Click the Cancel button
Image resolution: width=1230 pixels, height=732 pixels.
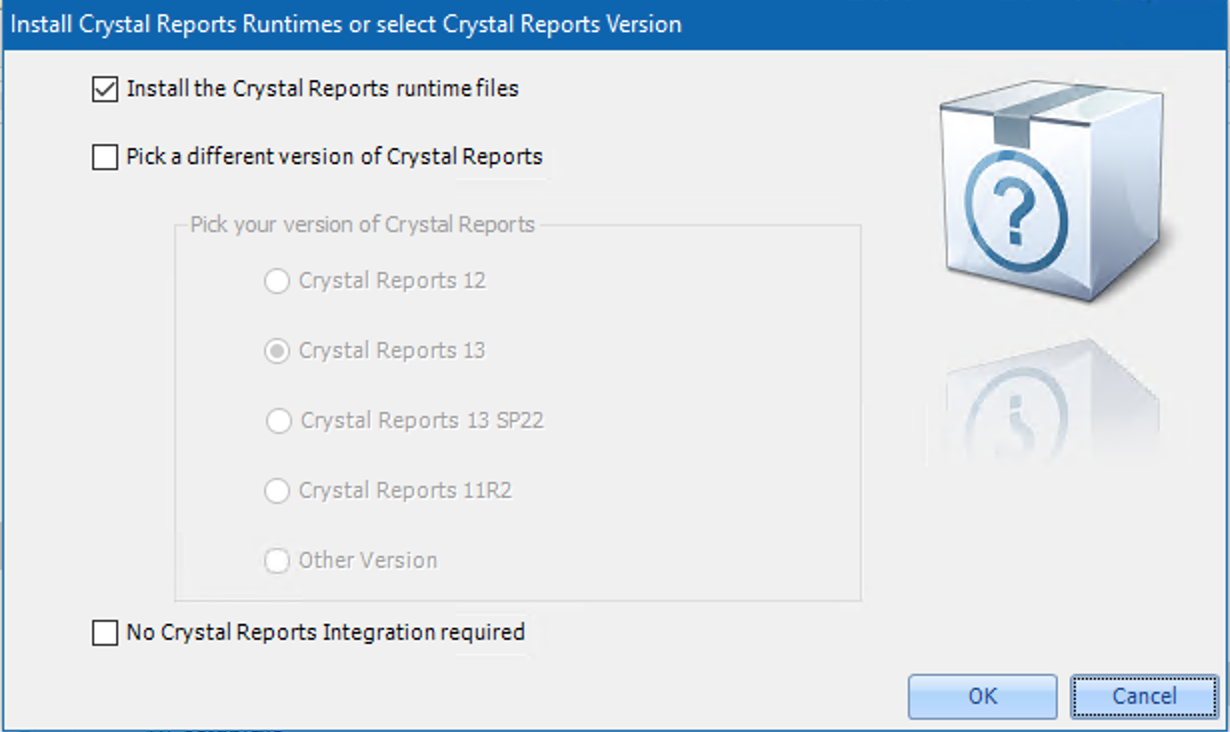1144,696
